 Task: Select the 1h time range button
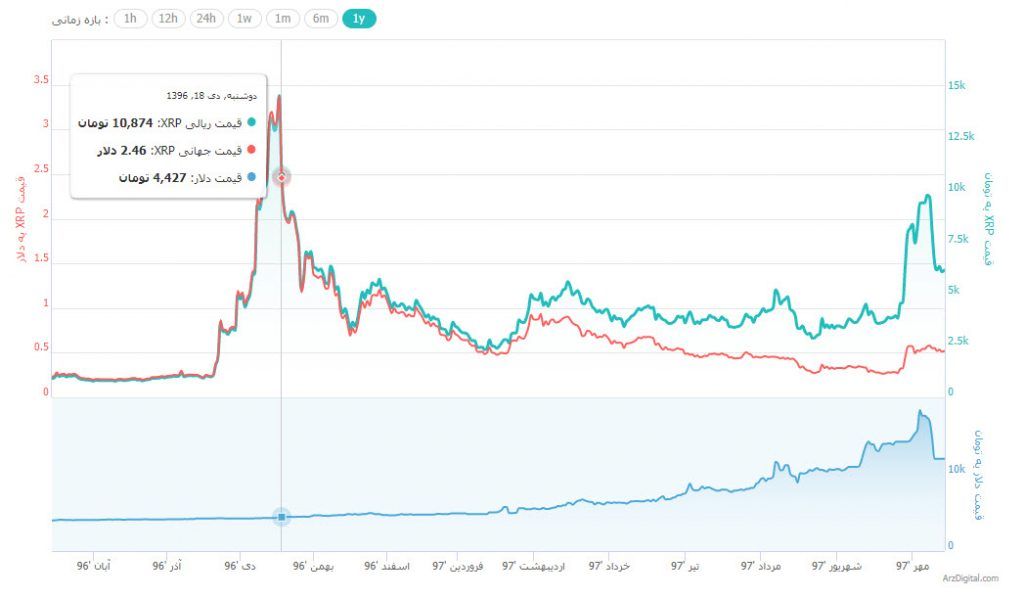point(130,18)
